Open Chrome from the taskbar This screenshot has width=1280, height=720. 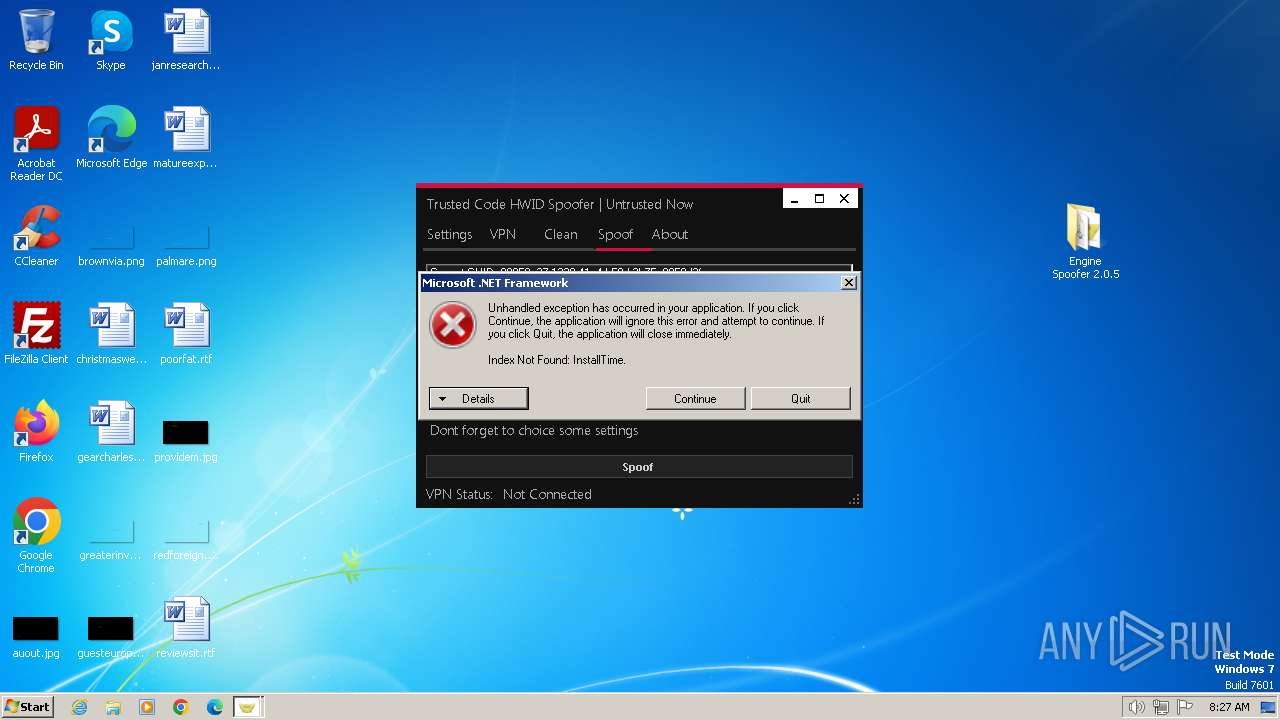181,707
